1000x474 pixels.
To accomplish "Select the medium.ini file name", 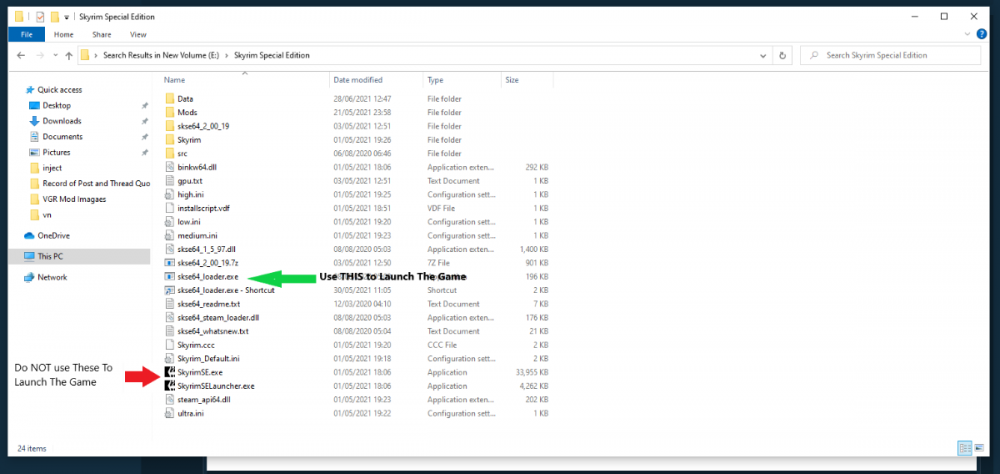I will coord(195,235).
